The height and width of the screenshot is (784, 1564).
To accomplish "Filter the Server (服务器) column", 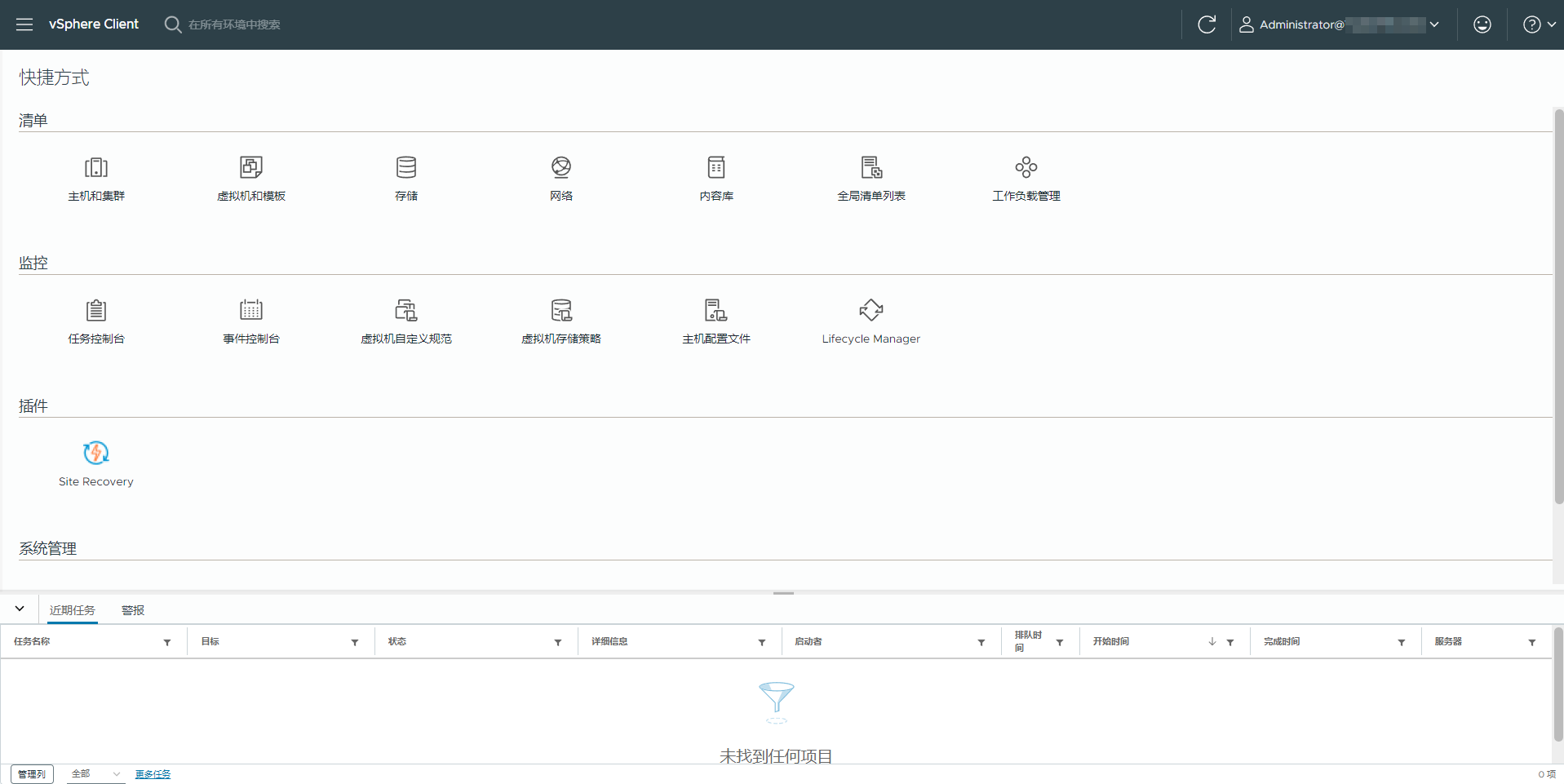I will pos(1532,643).
